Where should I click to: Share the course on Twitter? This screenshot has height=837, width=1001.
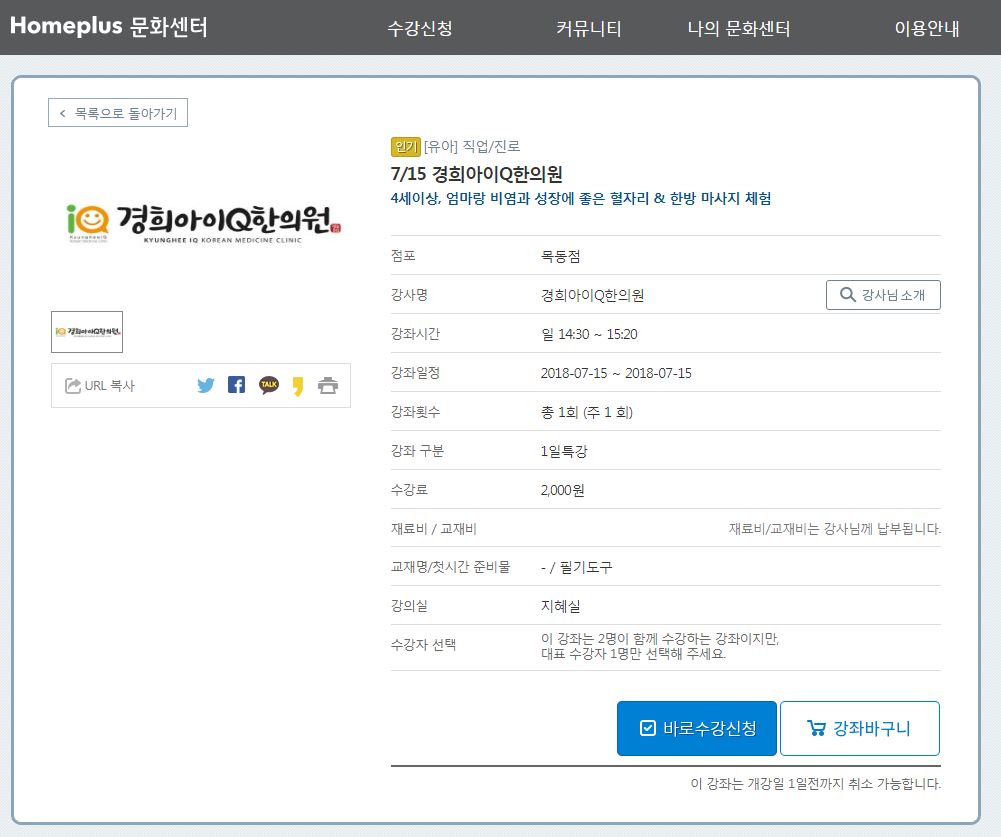click(206, 386)
